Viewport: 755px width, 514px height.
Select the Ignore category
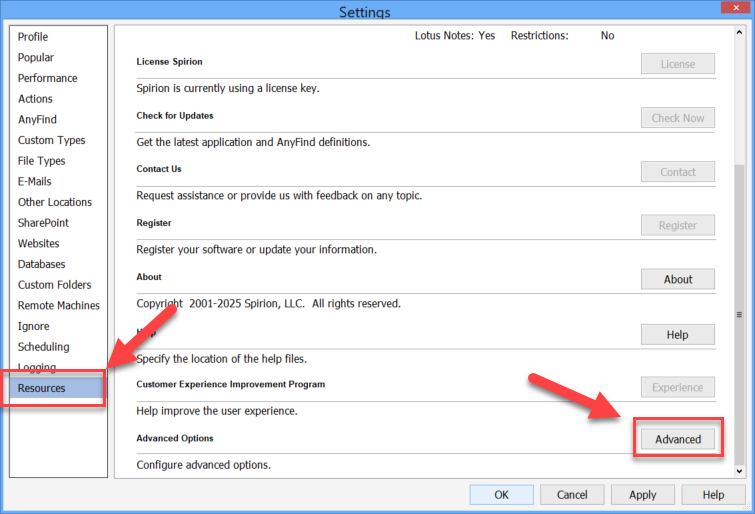click(x=34, y=327)
